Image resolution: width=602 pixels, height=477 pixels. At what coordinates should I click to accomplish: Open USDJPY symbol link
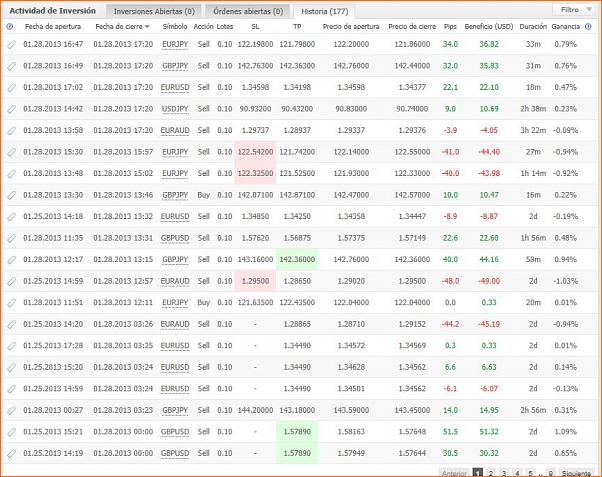coord(175,109)
